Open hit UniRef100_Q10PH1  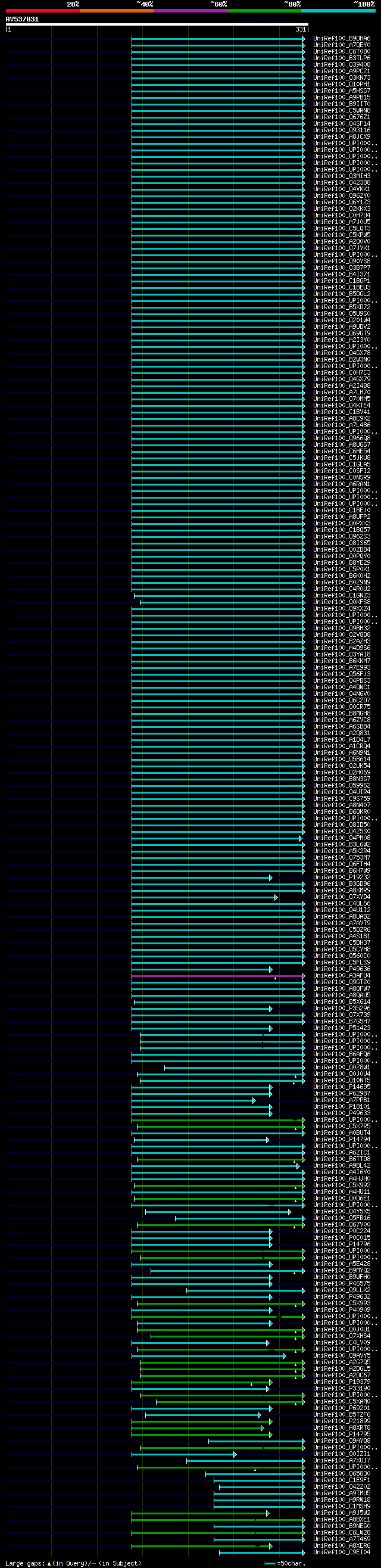pyautogui.click(x=342, y=85)
